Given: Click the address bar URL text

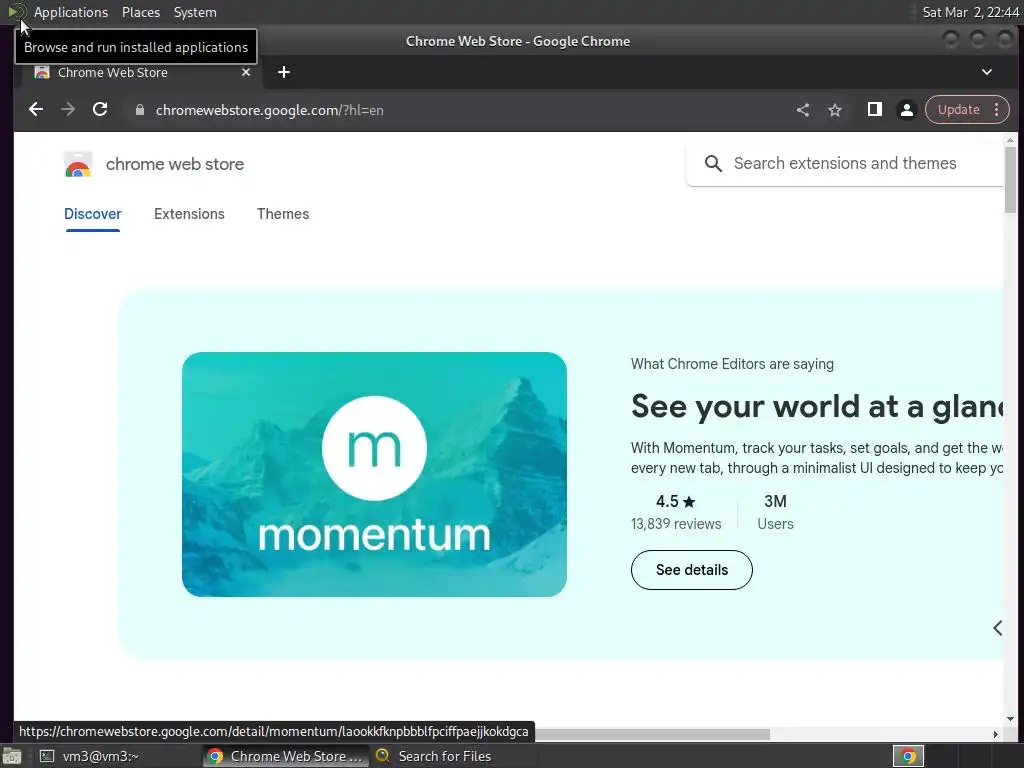Looking at the screenshot, I should click(x=270, y=110).
